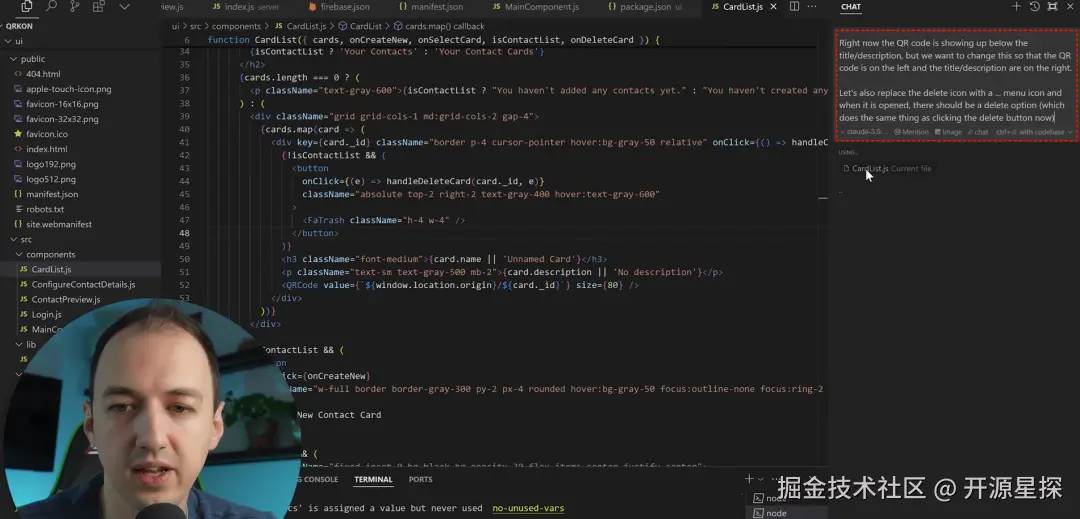Viewport: 1080px width, 519px height.
Task: Click the src breadcrumb segment
Action: point(196,26)
